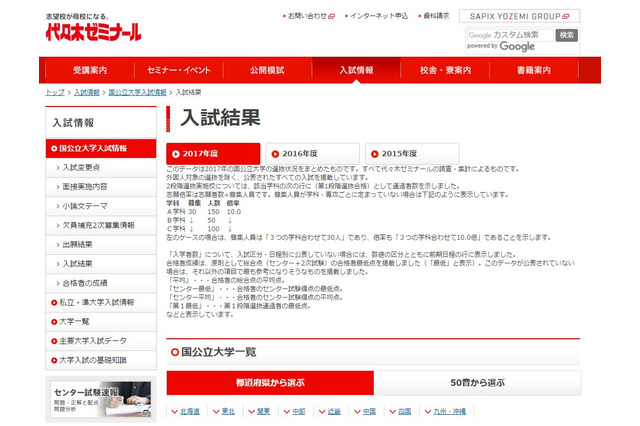Click the circle icon beside 主要大学入試データ
Screen dimensions: 640x426
click(54, 341)
